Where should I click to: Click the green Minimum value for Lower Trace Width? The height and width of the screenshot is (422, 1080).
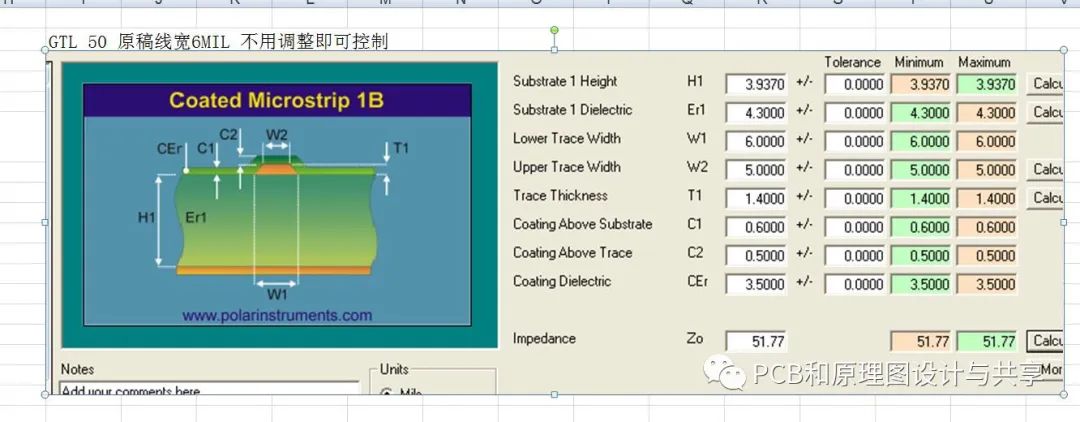tap(920, 142)
